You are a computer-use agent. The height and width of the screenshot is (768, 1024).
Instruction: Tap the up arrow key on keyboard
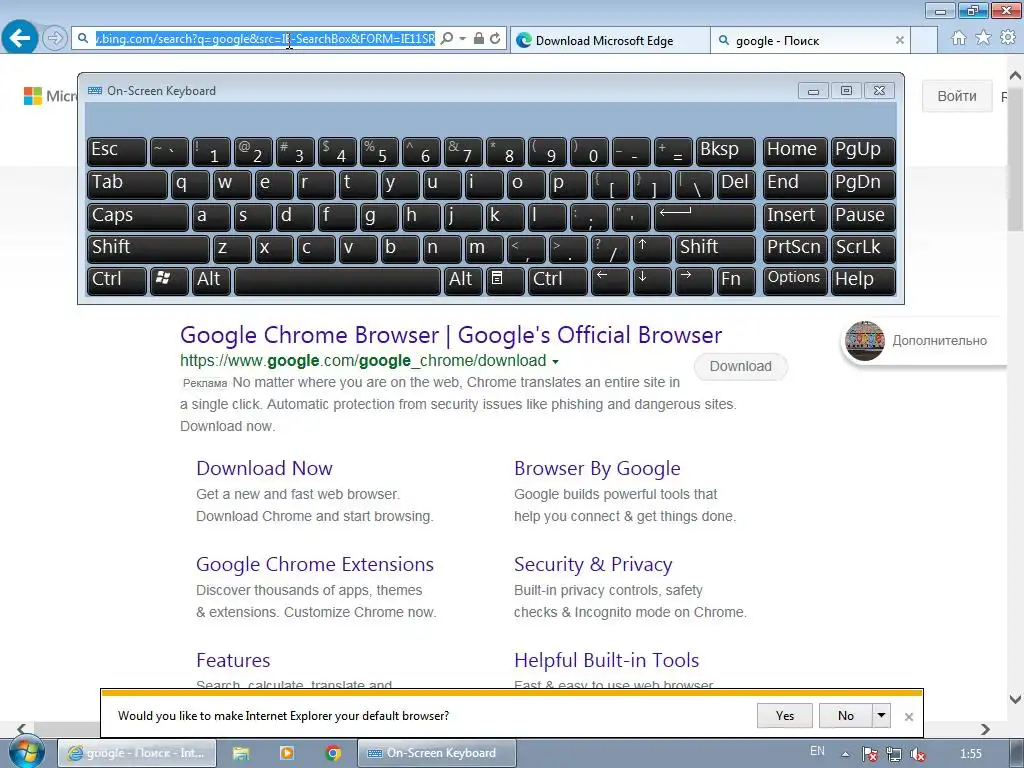click(x=652, y=249)
